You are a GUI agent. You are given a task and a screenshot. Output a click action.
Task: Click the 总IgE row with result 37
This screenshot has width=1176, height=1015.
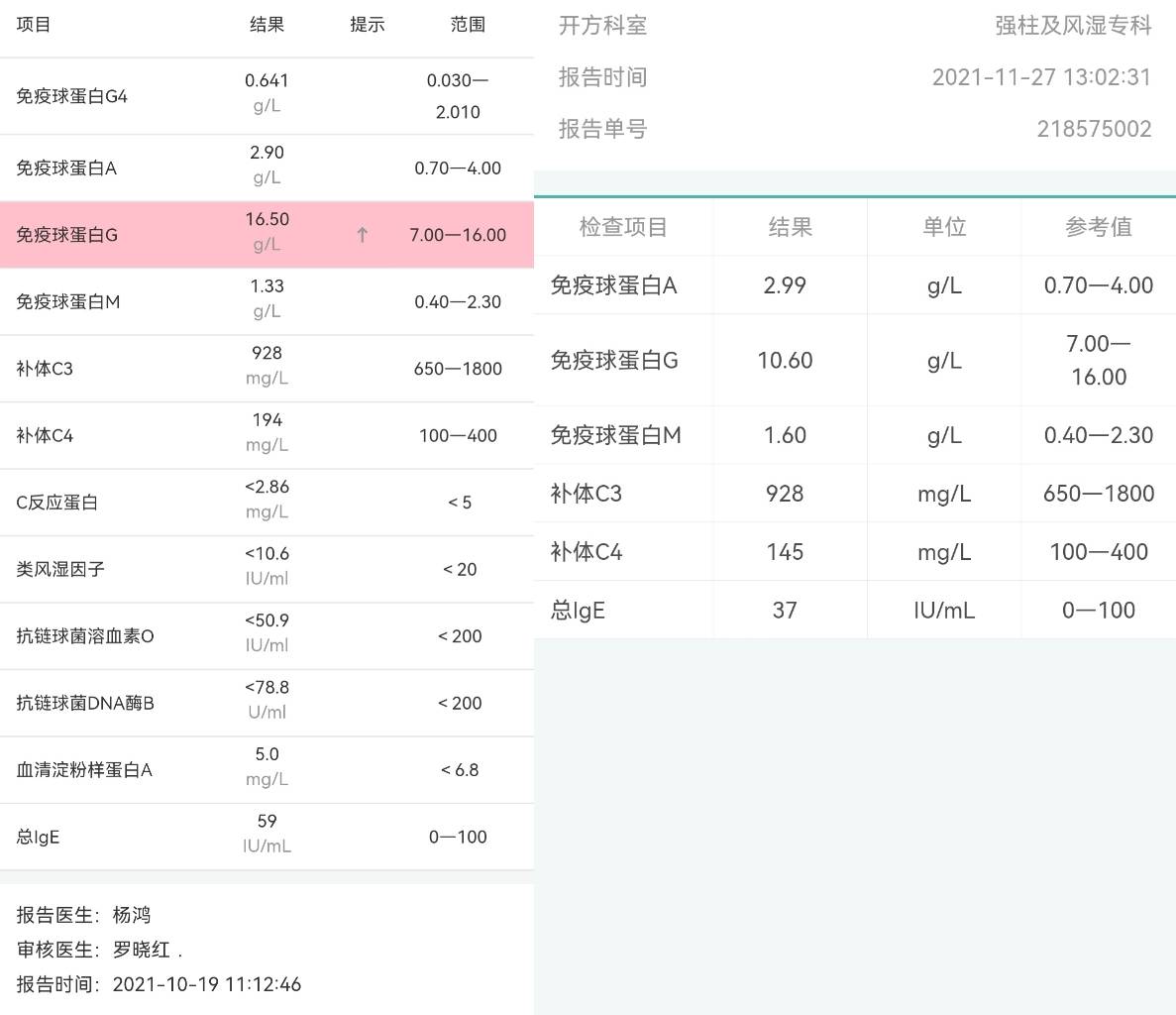pos(854,611)
